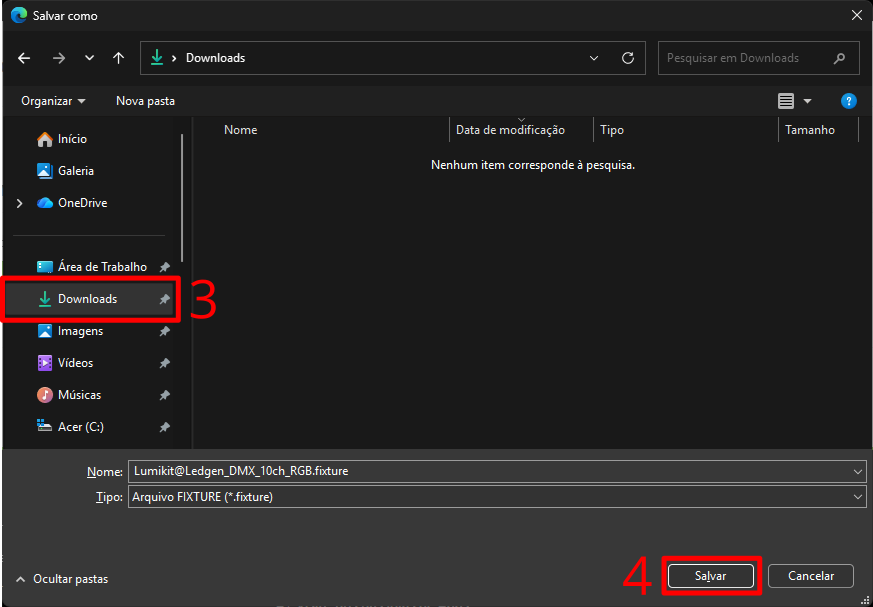873x607 pixels.
Task: Collapse folders with Ocultar pastas
Action: coord(62,579)
